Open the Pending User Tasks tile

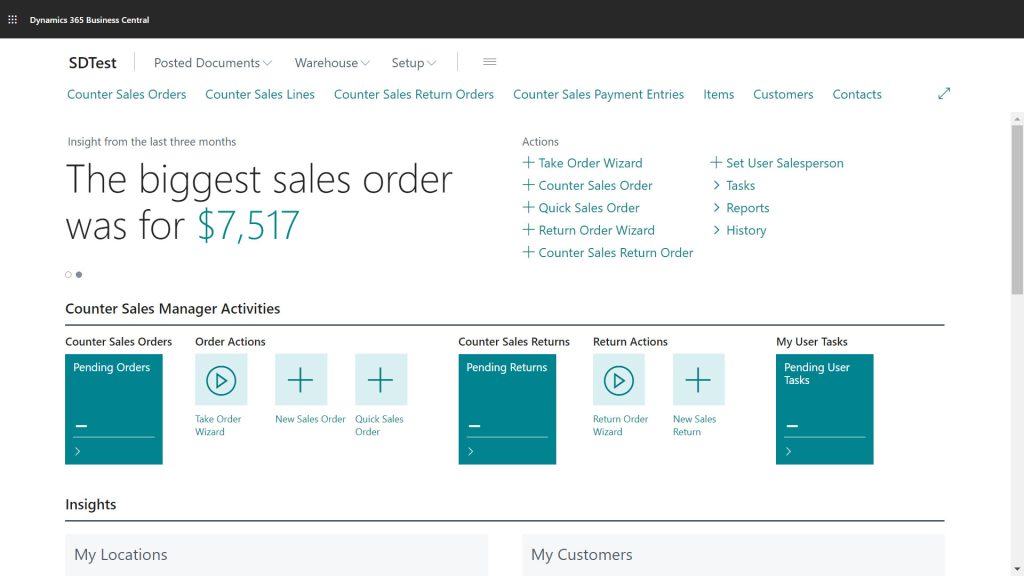(824, 408)
